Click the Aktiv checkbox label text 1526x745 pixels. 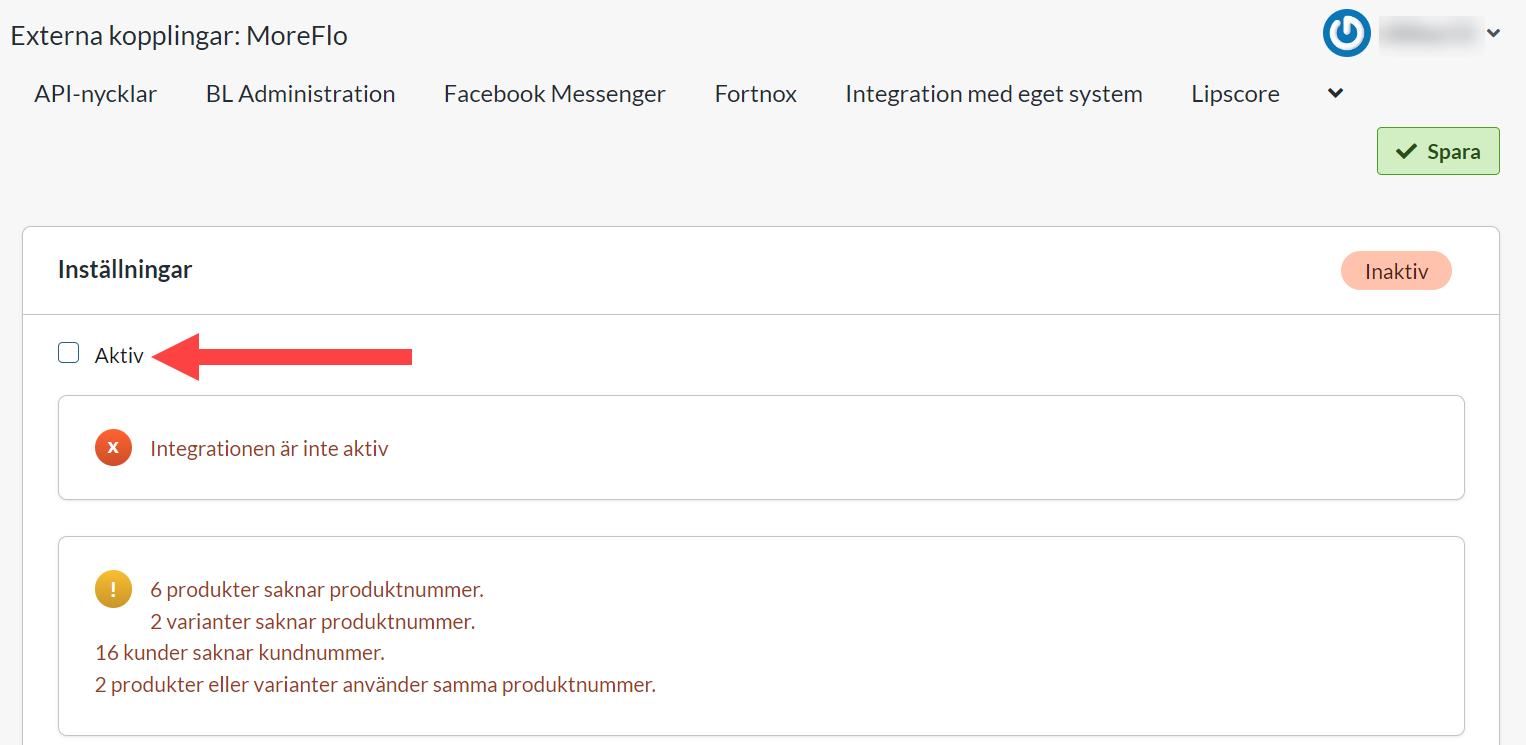coord(119,355)
